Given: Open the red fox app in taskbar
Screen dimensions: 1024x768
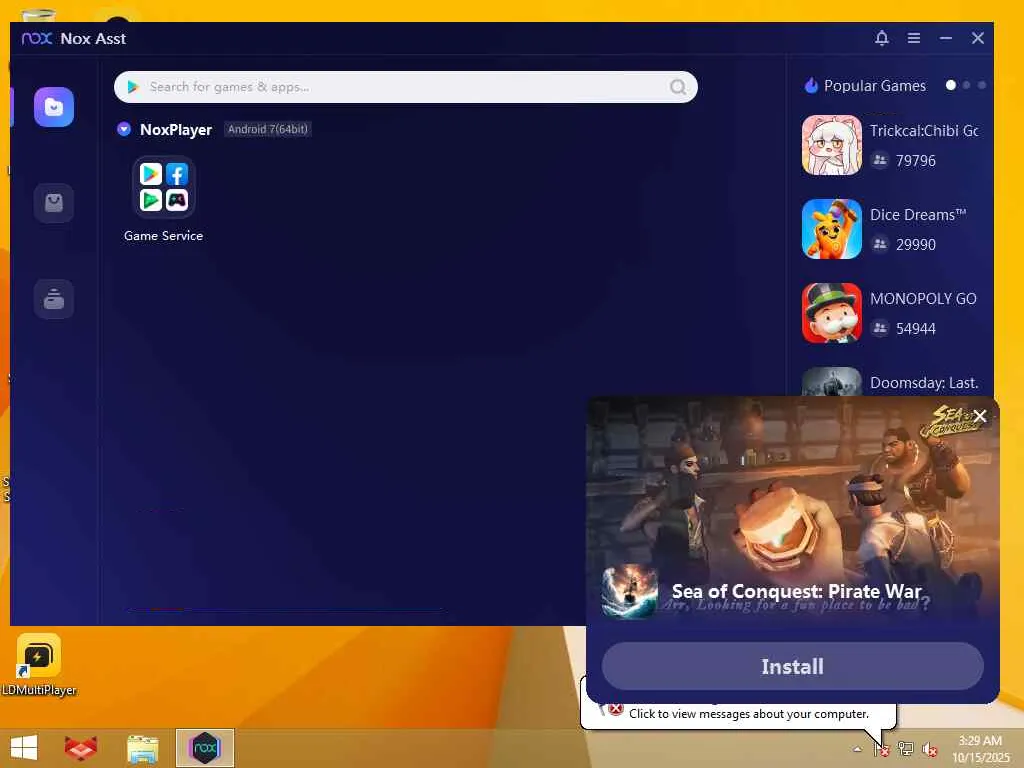Looking at the screenshot, I should click(81, 748).
